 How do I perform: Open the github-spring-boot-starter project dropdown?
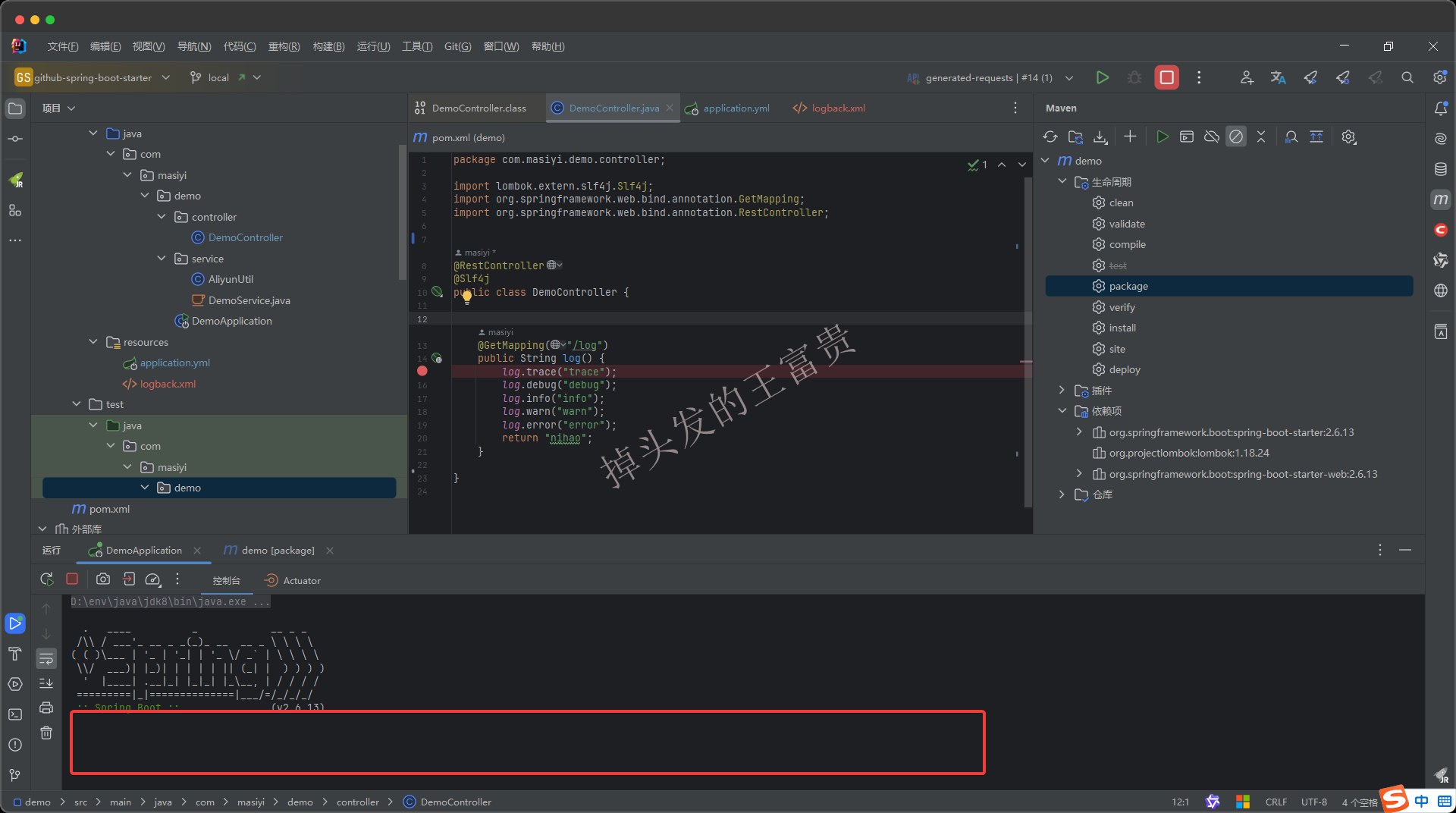click(x=92, y=77)
